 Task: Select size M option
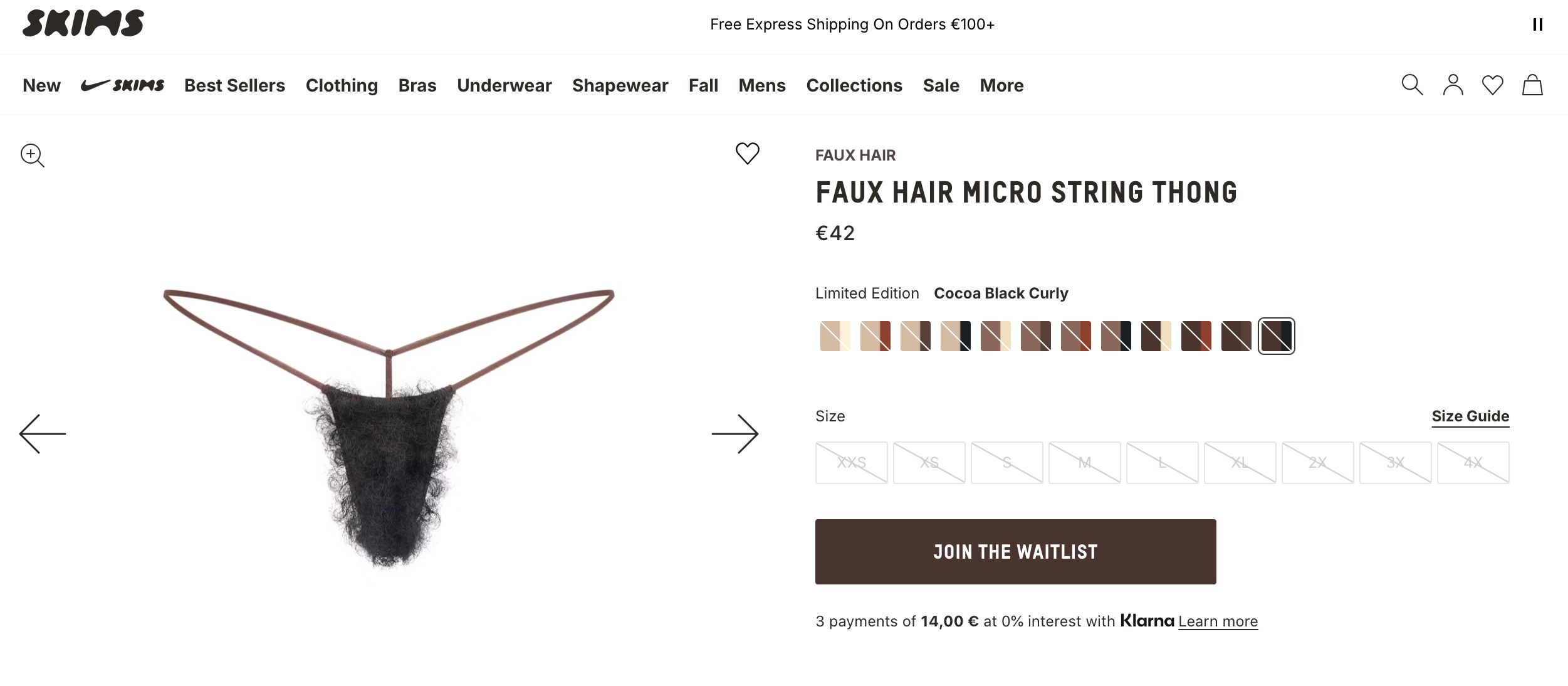tap(1084, 463)
